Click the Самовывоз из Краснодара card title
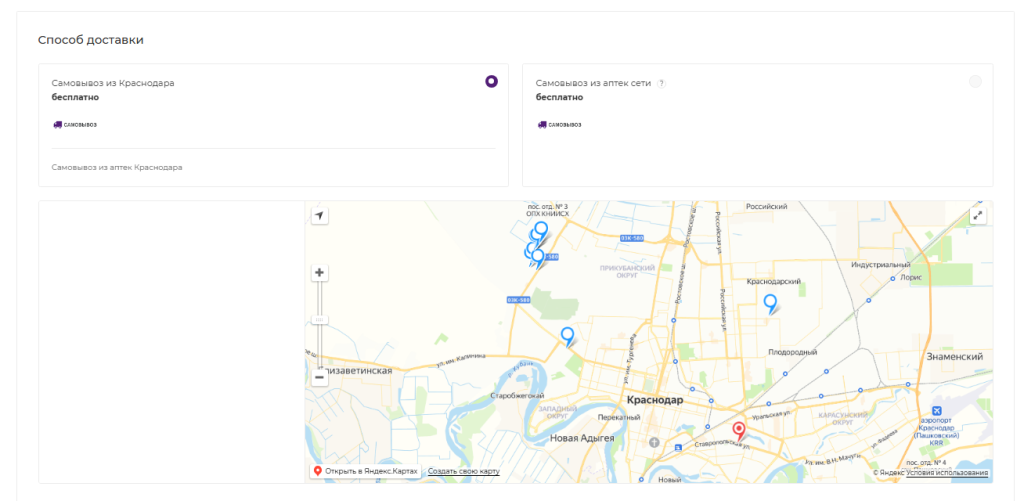Screen dimensions: 1024x501 pyautogui.click(x=113, y=83)
